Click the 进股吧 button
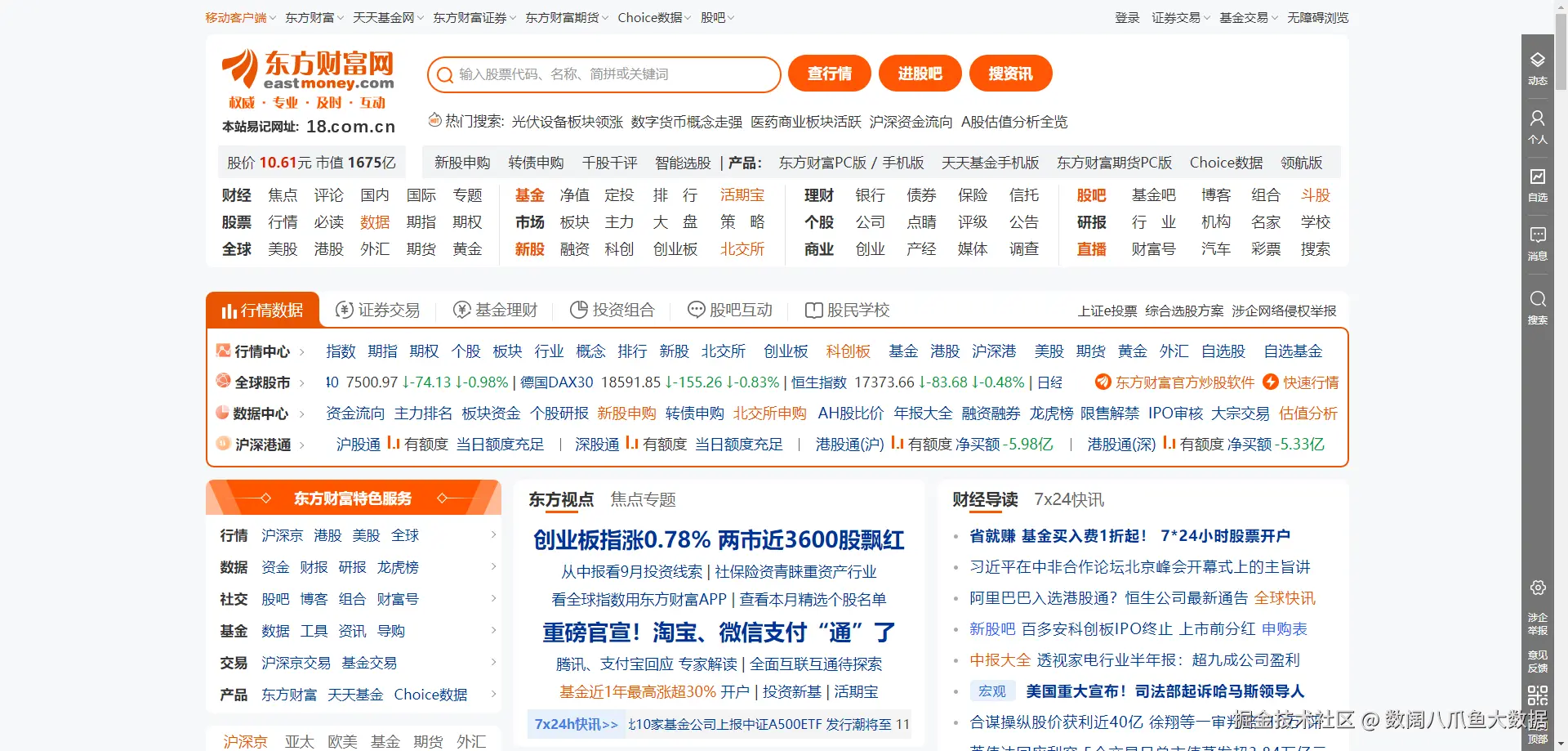1568x751 pixels. [x=920, y=74]
